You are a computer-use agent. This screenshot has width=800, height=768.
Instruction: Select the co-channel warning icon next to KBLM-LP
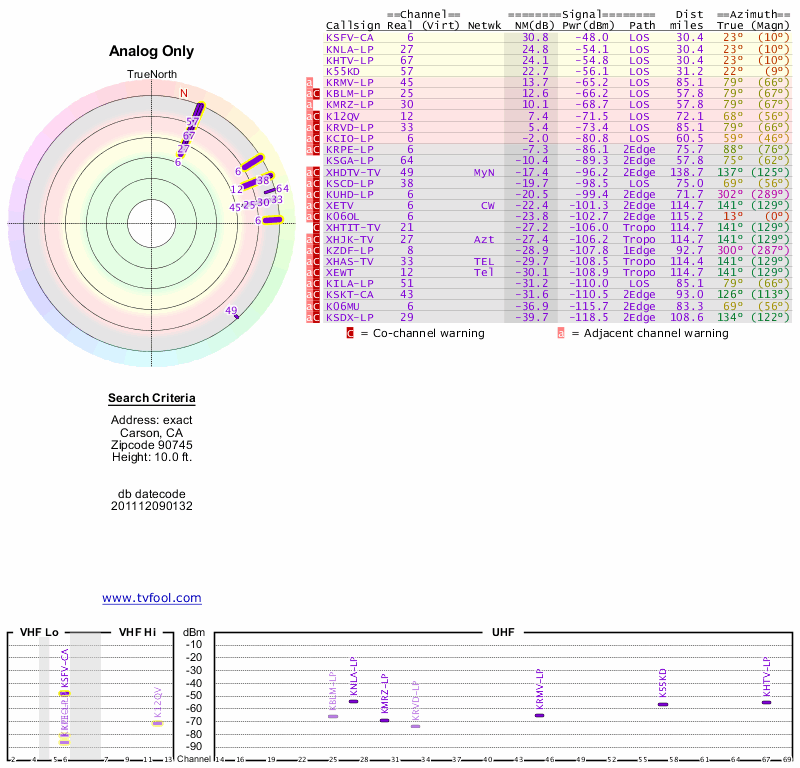317,93
